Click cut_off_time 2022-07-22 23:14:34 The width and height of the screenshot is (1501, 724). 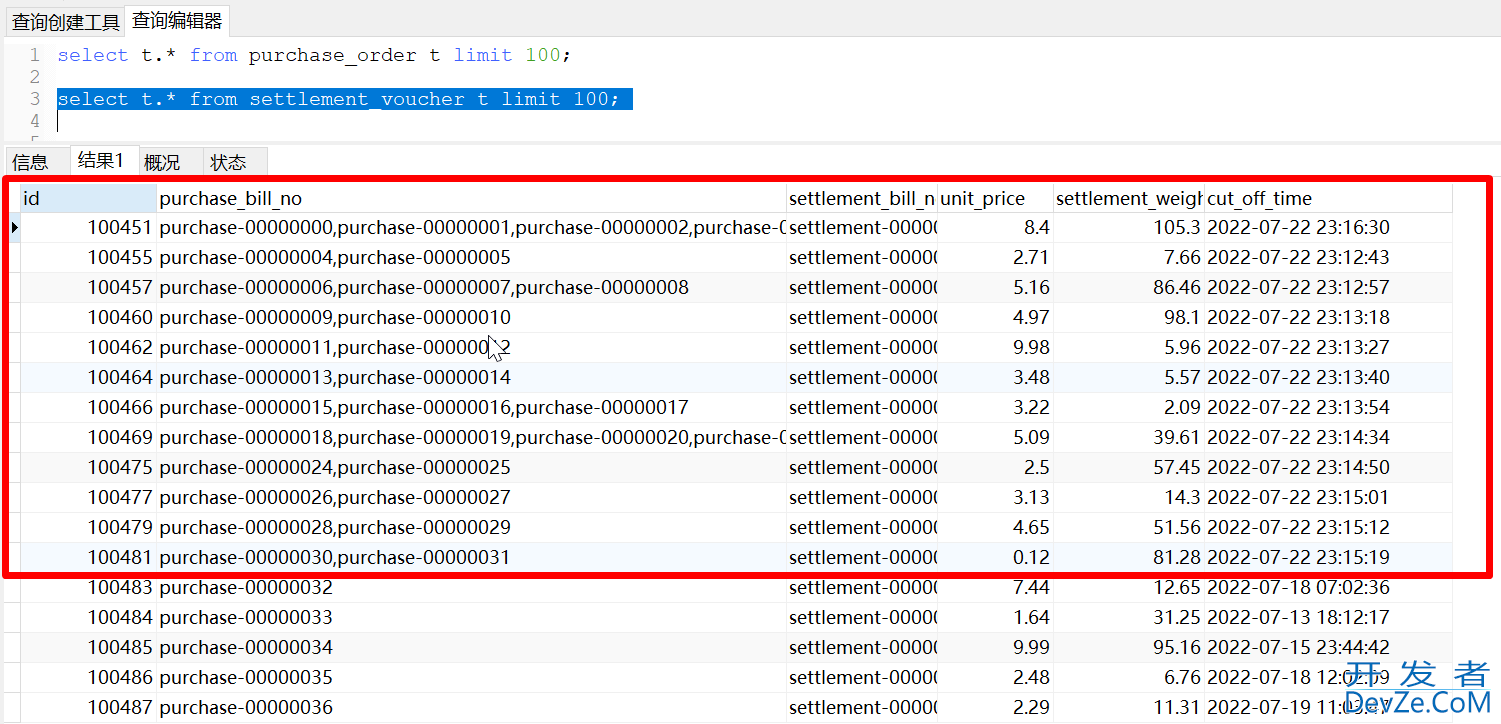(x=1328, y=437)
